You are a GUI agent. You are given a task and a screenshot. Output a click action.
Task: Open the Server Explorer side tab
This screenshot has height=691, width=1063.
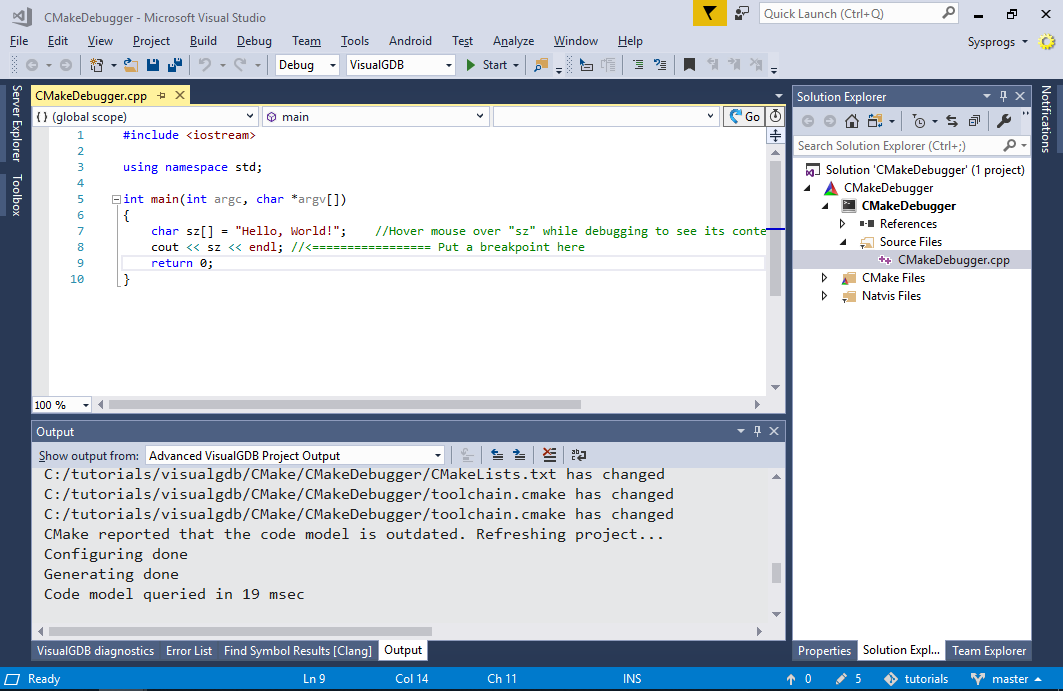pos(17,123)
